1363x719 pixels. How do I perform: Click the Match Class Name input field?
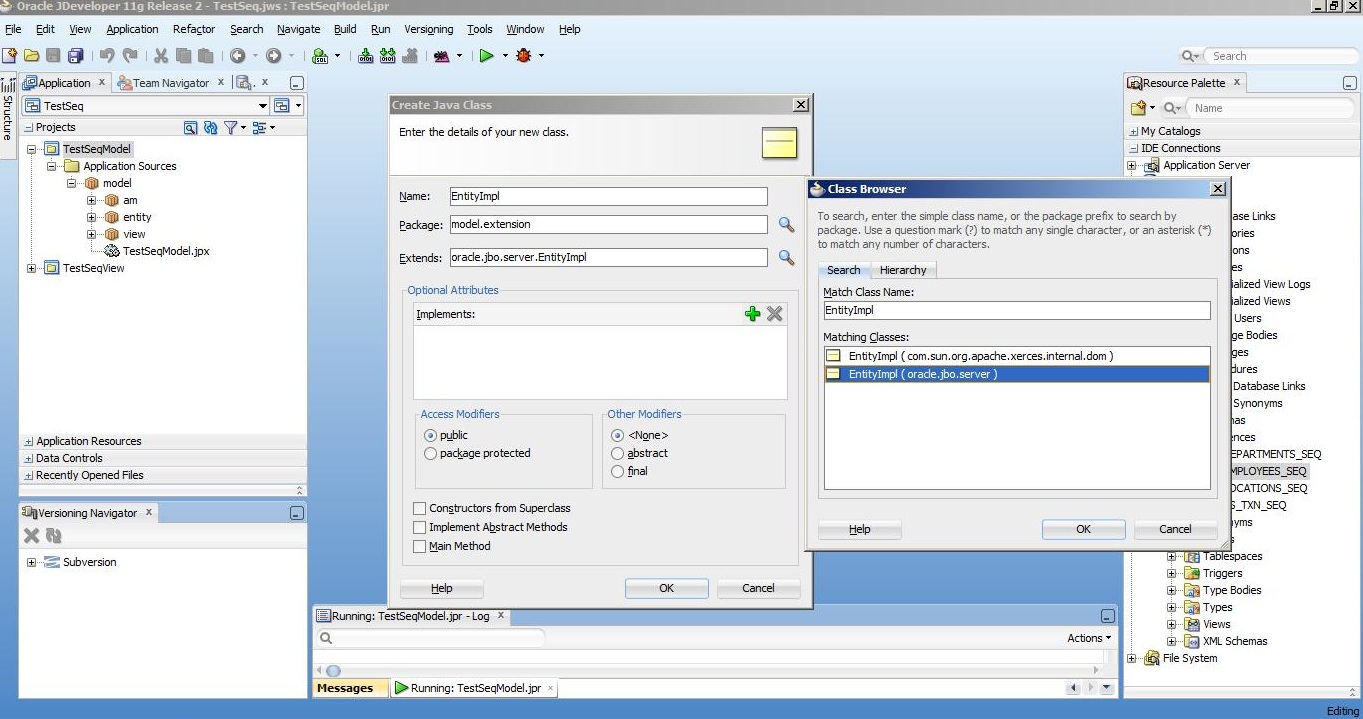(1017, 310)
